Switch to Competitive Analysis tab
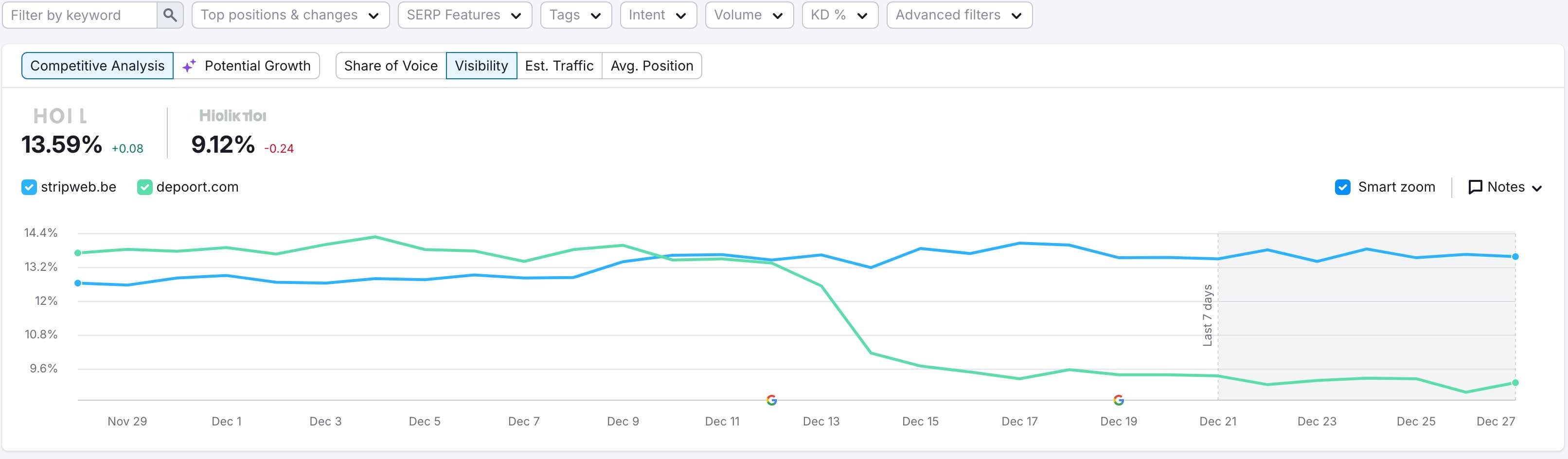The image size is (1568, 459). click(97, 66)
